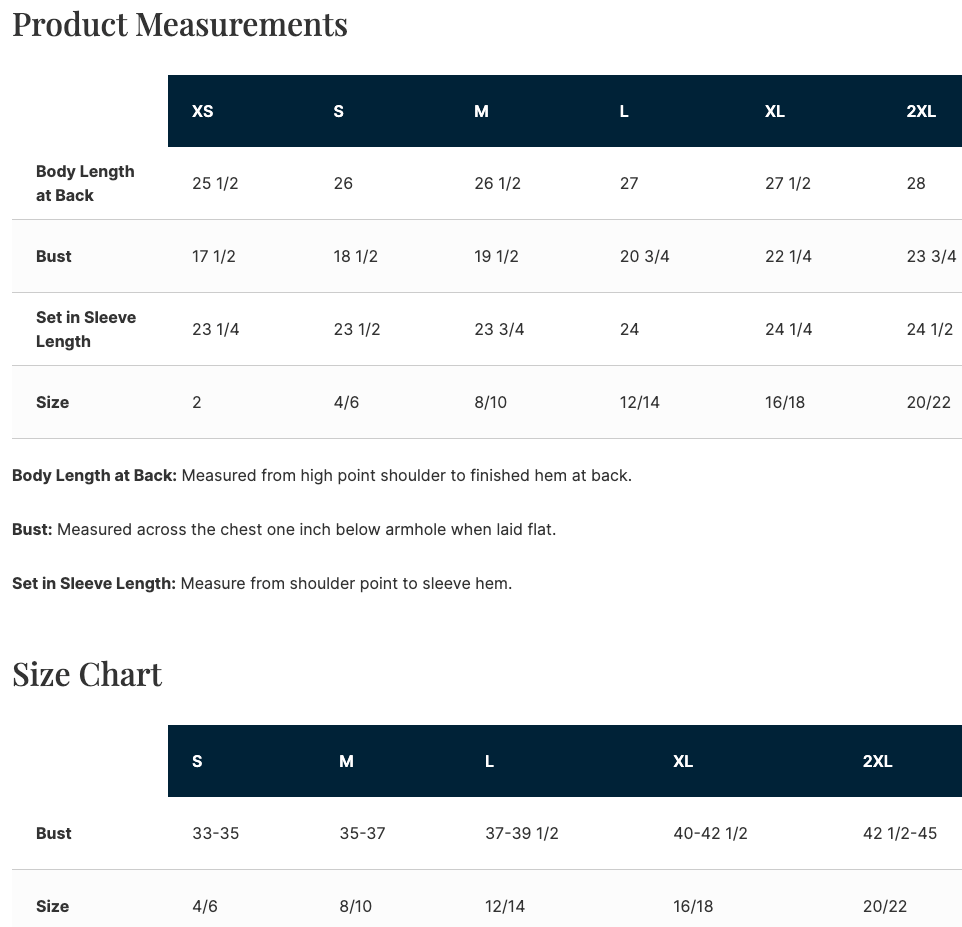Screen dimensions: 962x927
Task: Click the Bust definition text about armhole
Action: 284,529
